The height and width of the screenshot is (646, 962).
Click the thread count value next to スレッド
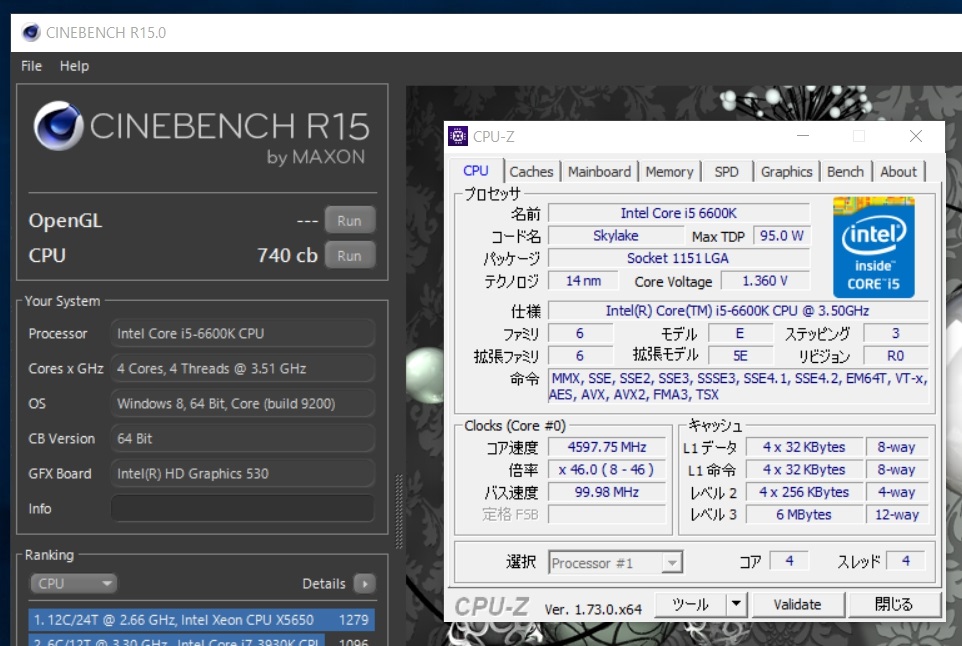(906, 561)
